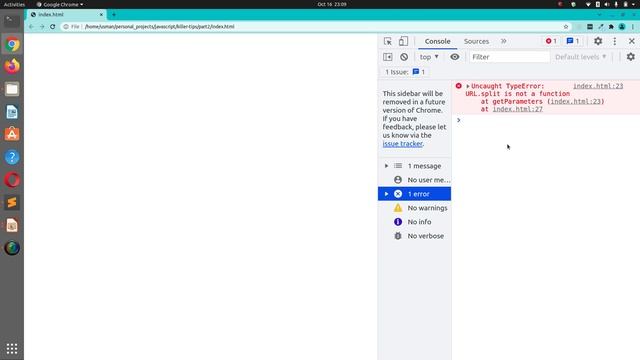Open the DevTools three-dot menu

point(615,41)
